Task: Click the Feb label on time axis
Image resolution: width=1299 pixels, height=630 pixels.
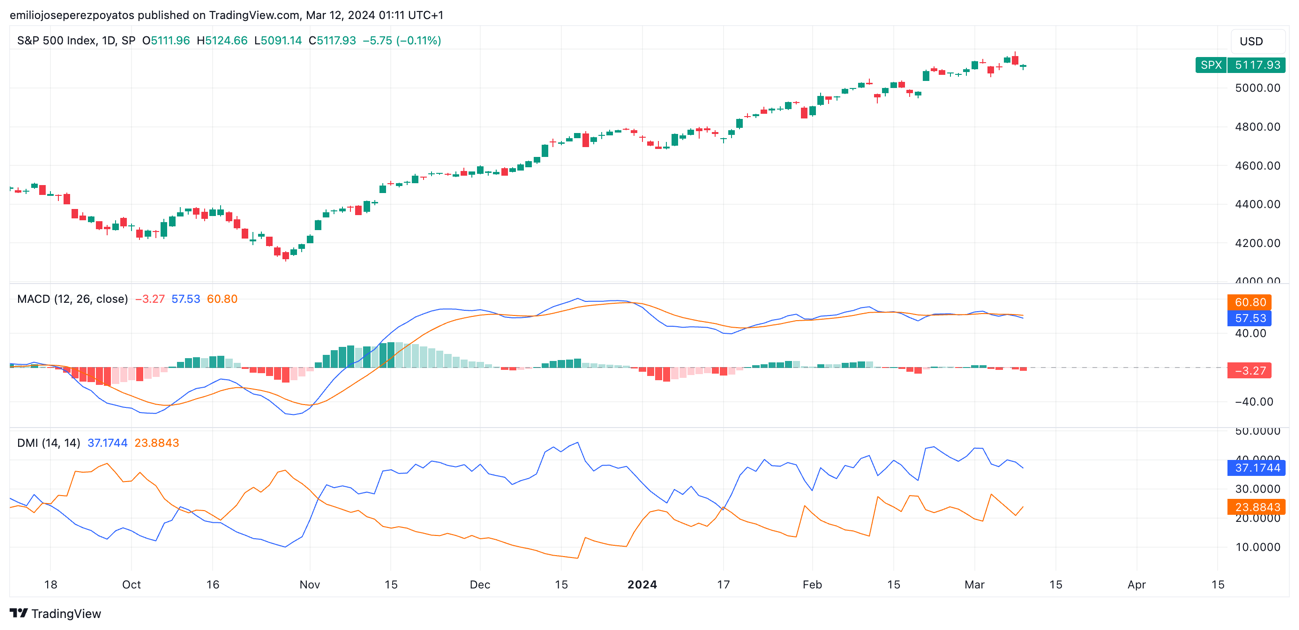Action: (x=812, y=585)
